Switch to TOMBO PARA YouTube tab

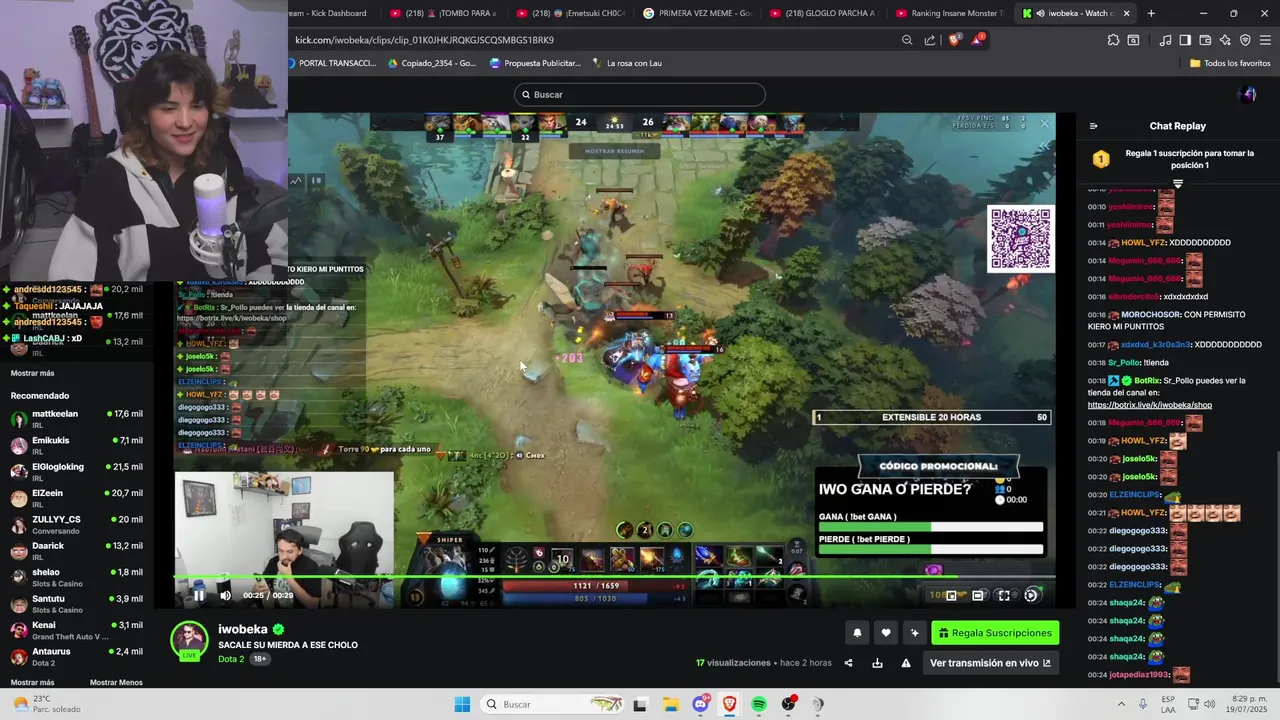tap(443, 13)
